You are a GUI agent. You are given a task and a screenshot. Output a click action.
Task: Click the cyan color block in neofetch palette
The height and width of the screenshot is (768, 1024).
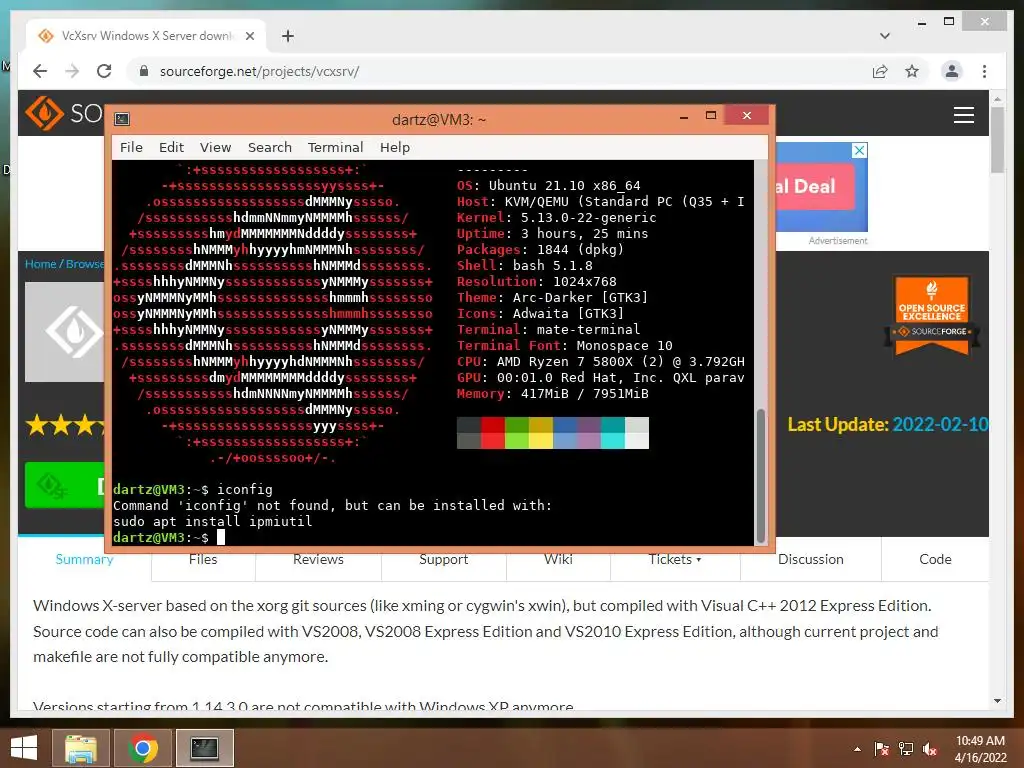pyautogui.click(x=613, y=433)
